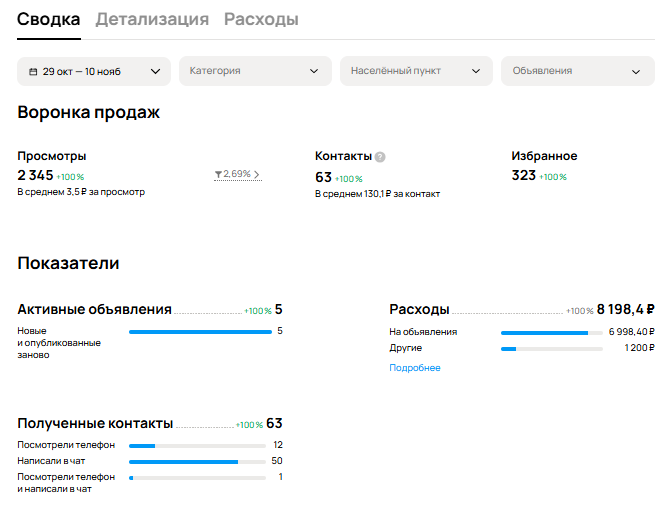Click the Другие expense bar
This screenshot has height=510, width=663.
pos(551,348)
